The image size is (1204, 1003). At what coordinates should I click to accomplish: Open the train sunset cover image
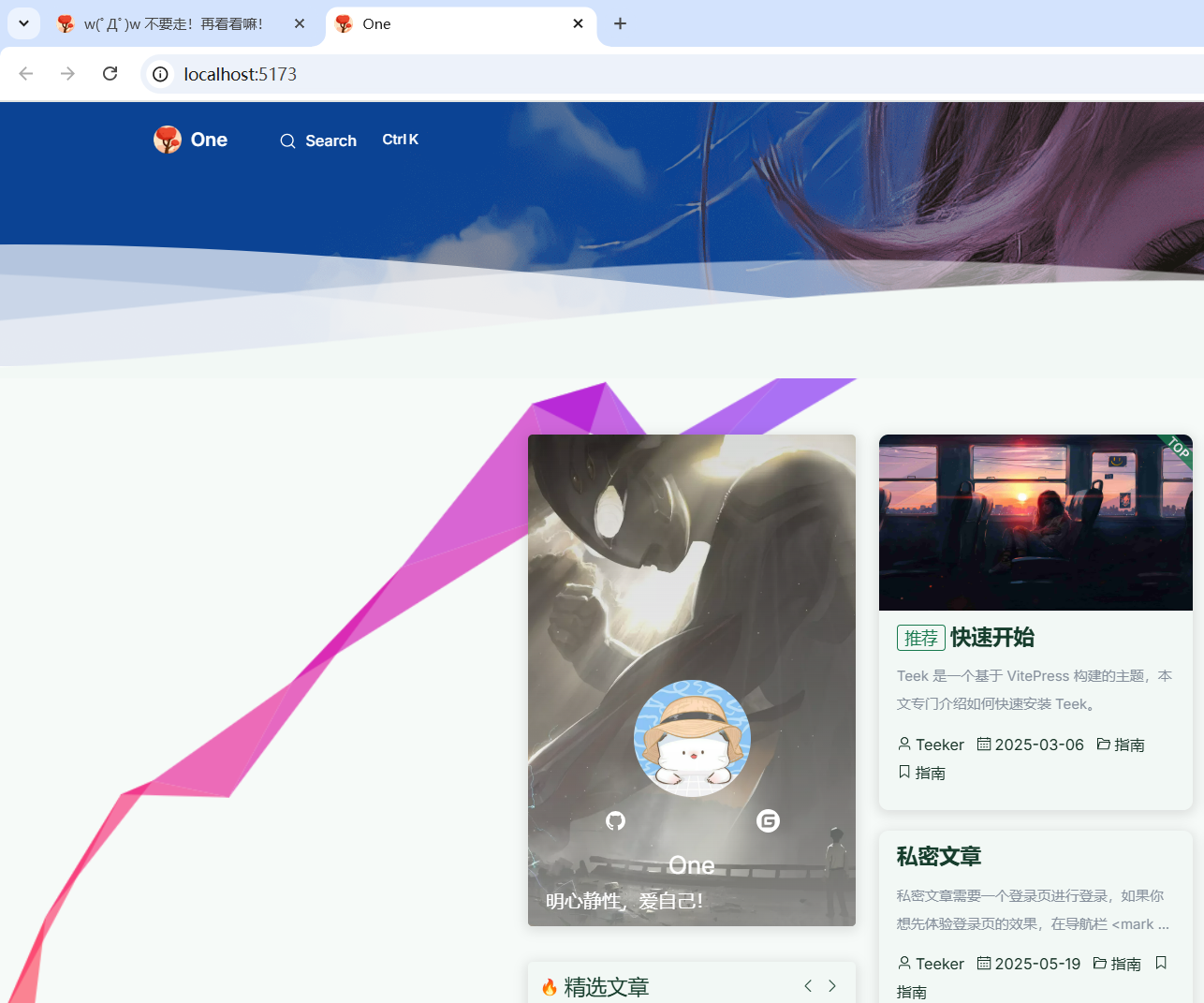(x=1035, y=523)
